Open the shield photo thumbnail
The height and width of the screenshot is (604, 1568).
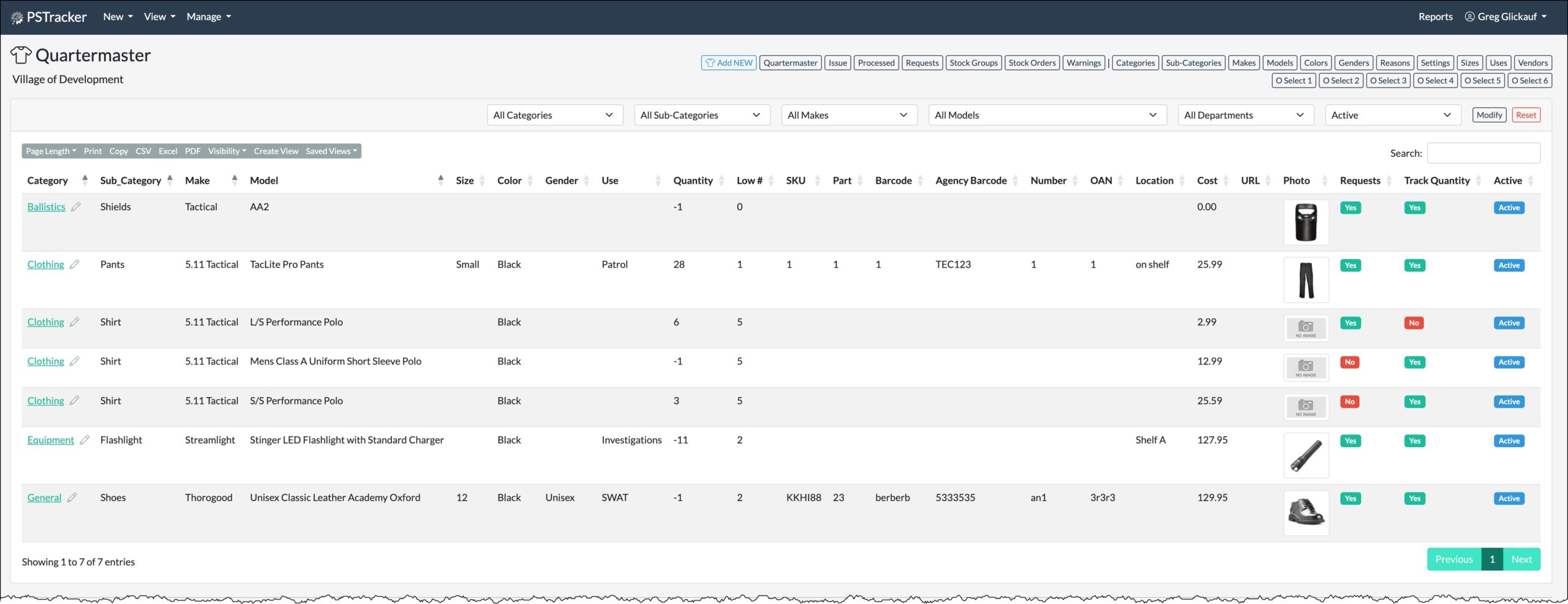point(1305,222)
